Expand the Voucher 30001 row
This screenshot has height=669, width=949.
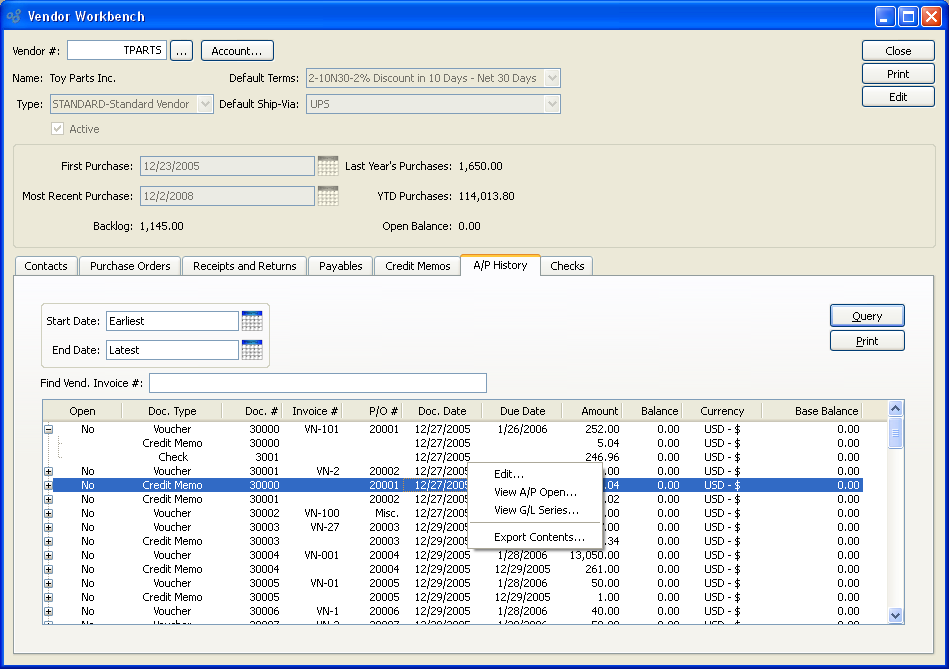click(48, 471)
